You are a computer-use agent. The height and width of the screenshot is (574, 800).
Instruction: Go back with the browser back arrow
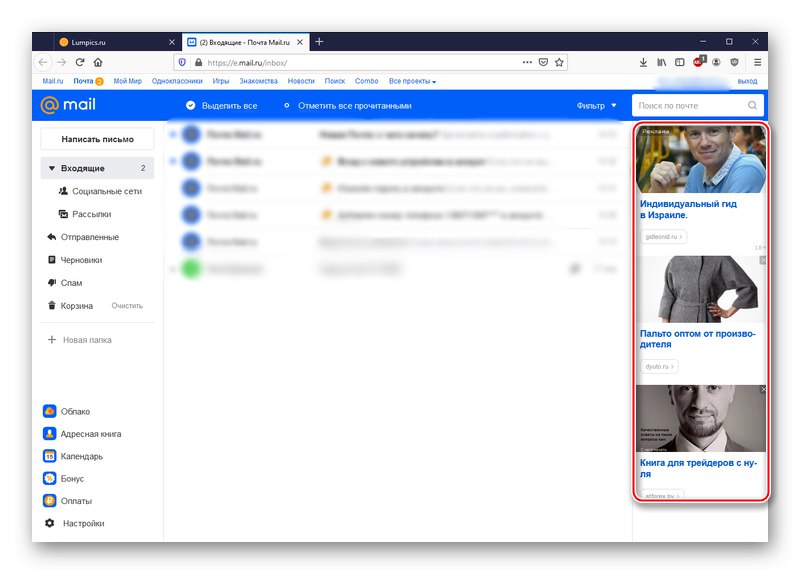pyautogui.click(x=43, y=62)
